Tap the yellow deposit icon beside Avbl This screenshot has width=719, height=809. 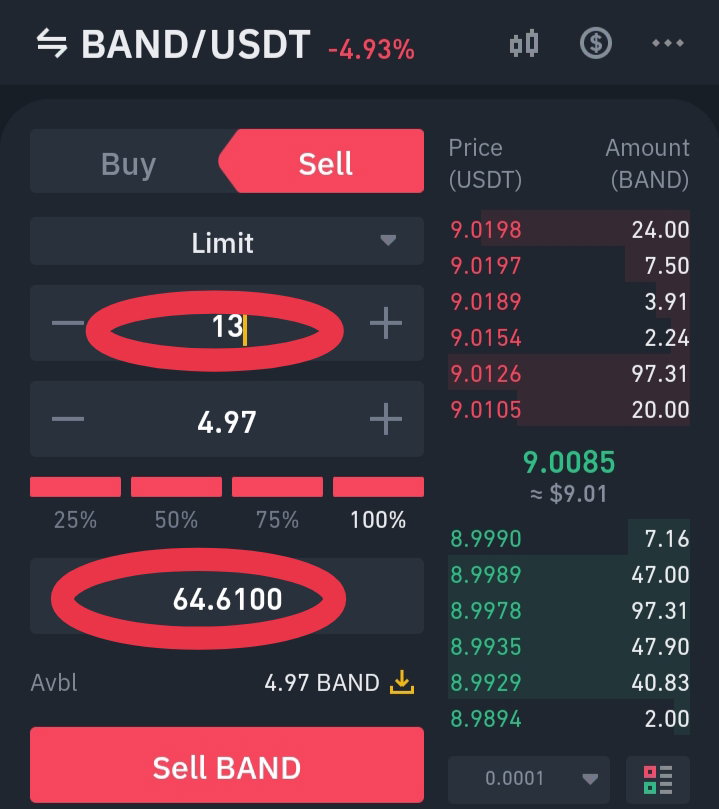pos(402,682)
